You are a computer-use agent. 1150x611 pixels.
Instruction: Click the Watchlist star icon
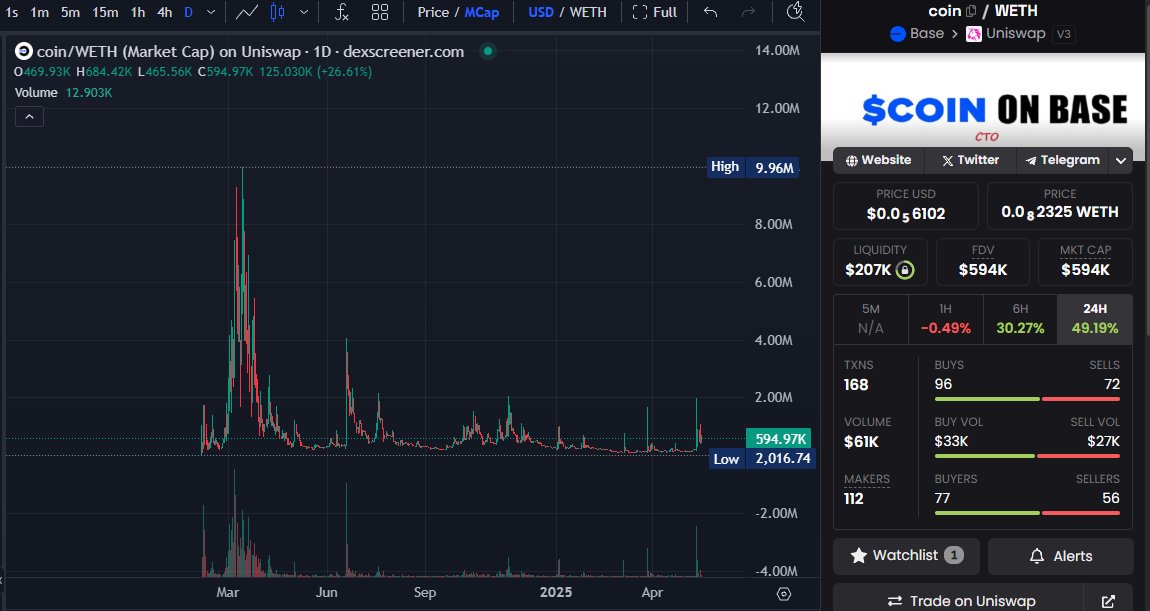pyautogui.click(x=858, y=556)
